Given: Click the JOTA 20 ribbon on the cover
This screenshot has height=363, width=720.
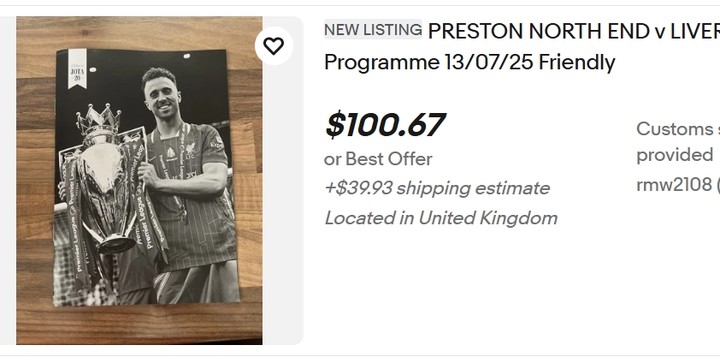Looking at the screenshot, I should pyautogui.click(x=77, y=68).
